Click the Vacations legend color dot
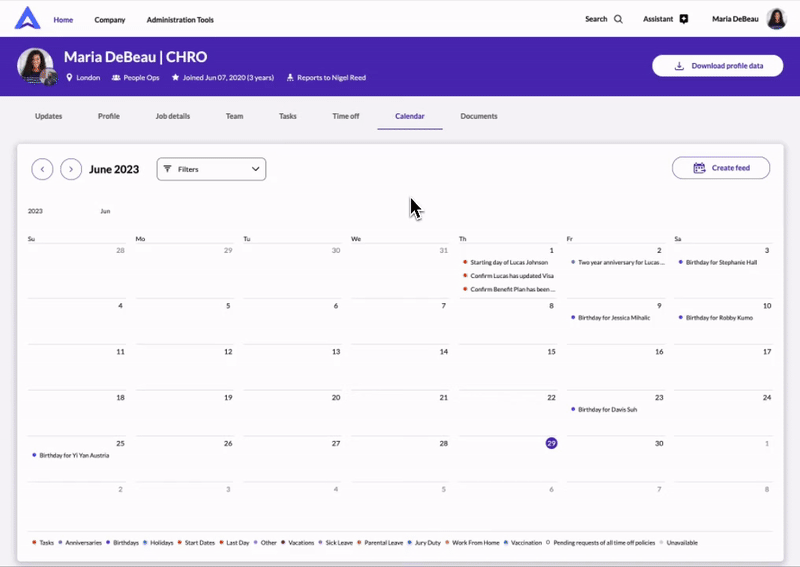This screenshot has height=567, width=800. click(x=283, y=543)
